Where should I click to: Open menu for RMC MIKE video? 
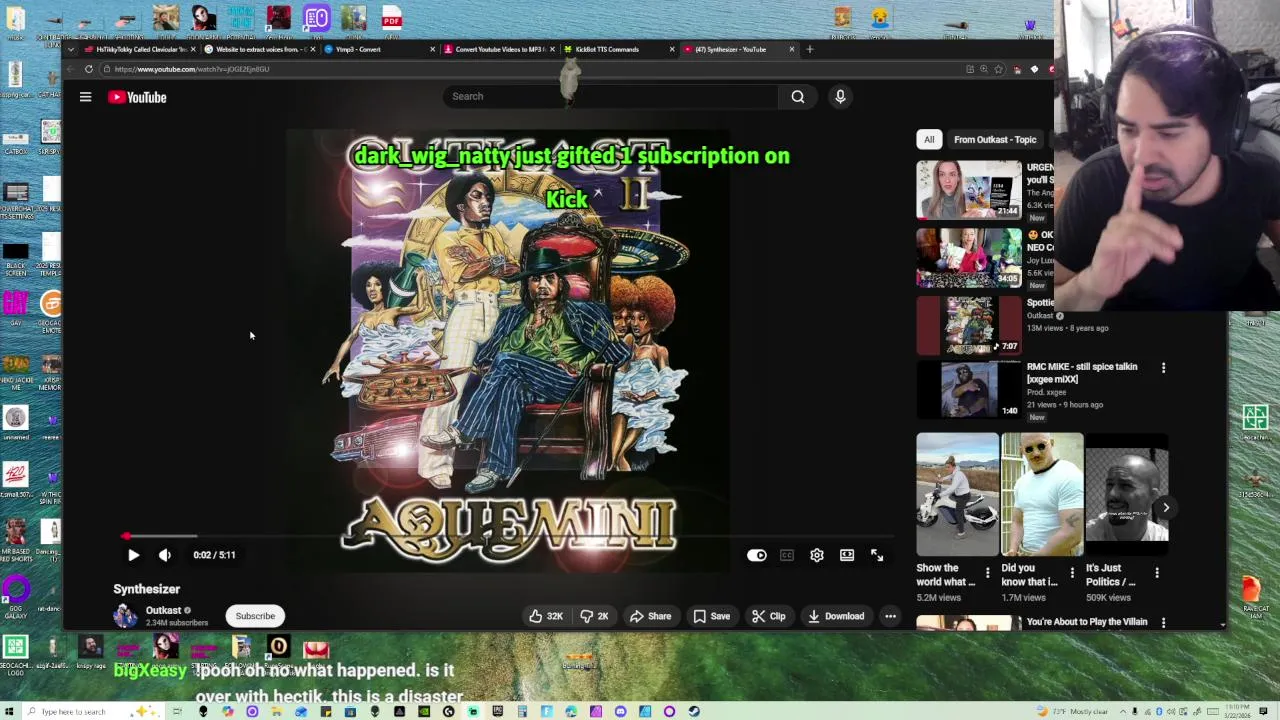coord(1163,368)
